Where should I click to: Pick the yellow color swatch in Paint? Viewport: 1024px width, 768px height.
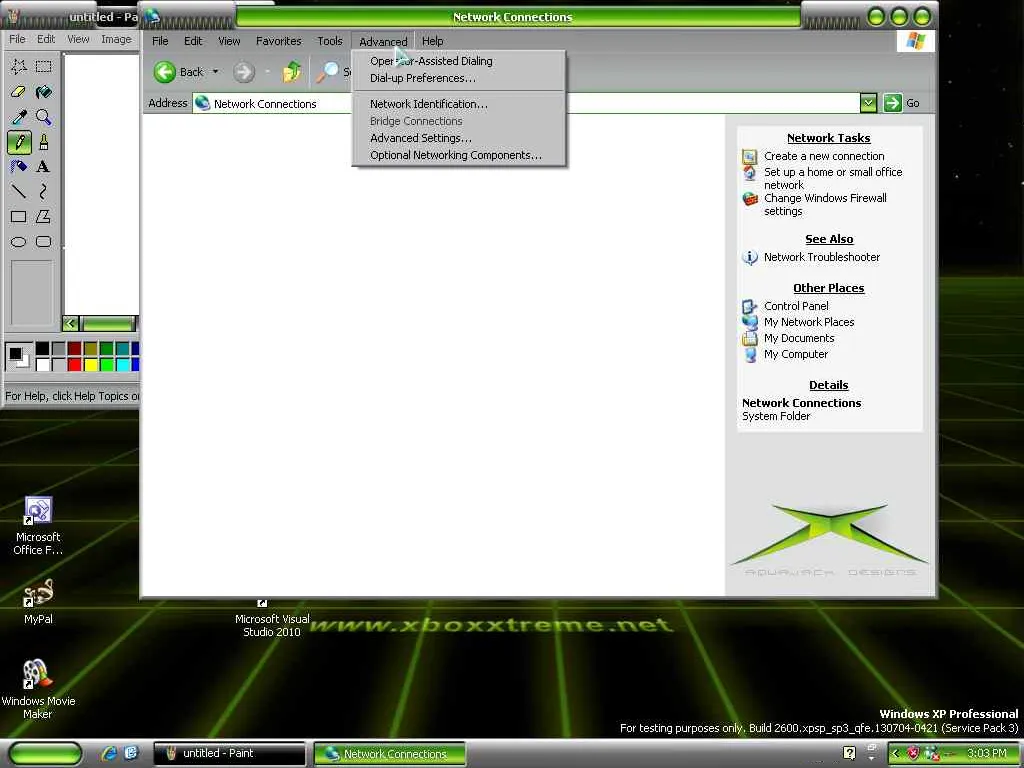91,364
